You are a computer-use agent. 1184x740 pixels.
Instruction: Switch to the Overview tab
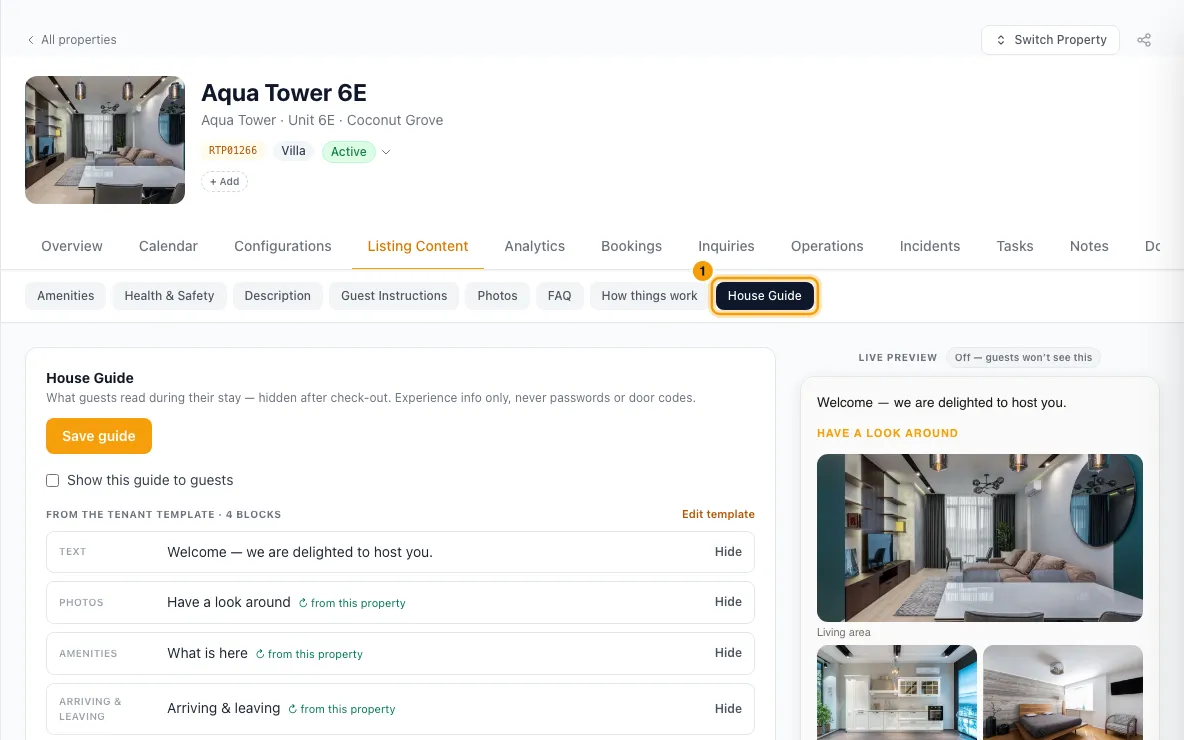tap(72, 246)
